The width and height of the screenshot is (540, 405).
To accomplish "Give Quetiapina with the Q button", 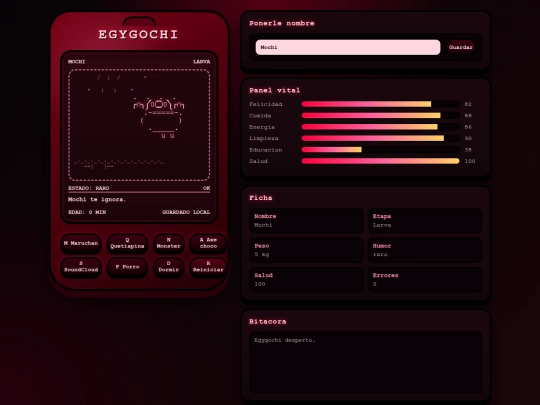I will pos(127,243).
